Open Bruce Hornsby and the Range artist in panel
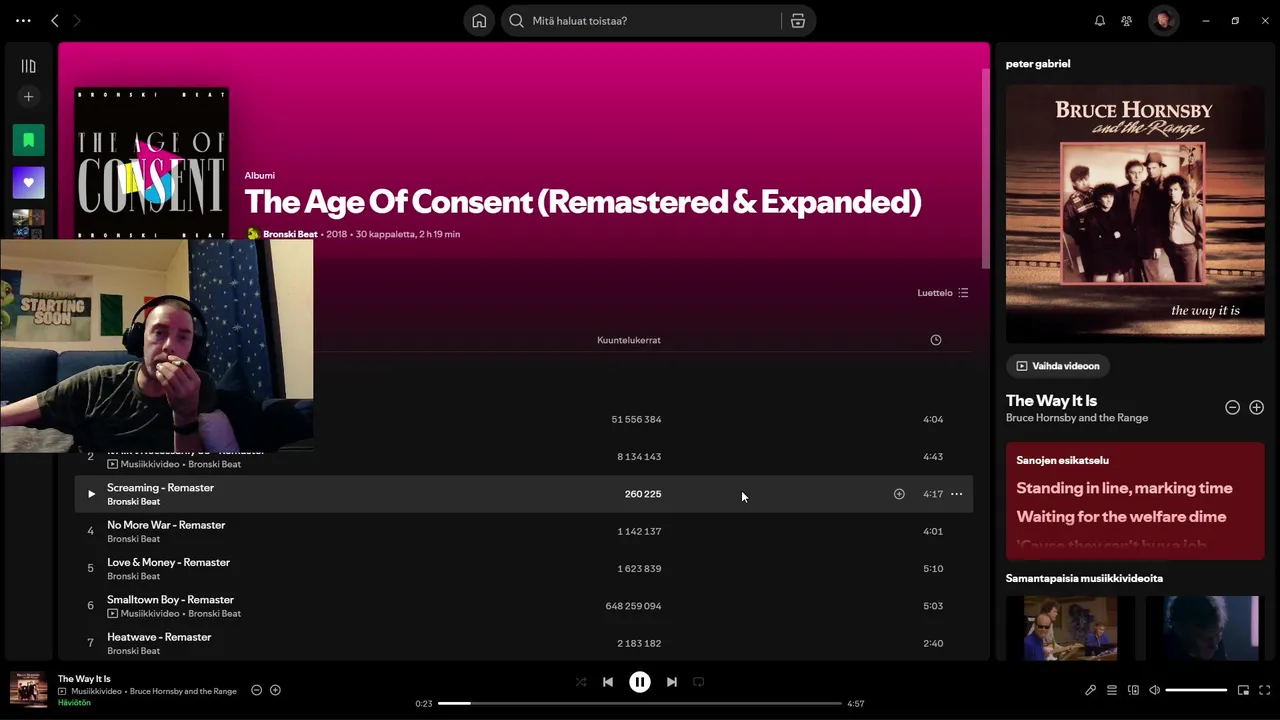The width and height of the screenshot is (1280, 720). (1077, 418)
